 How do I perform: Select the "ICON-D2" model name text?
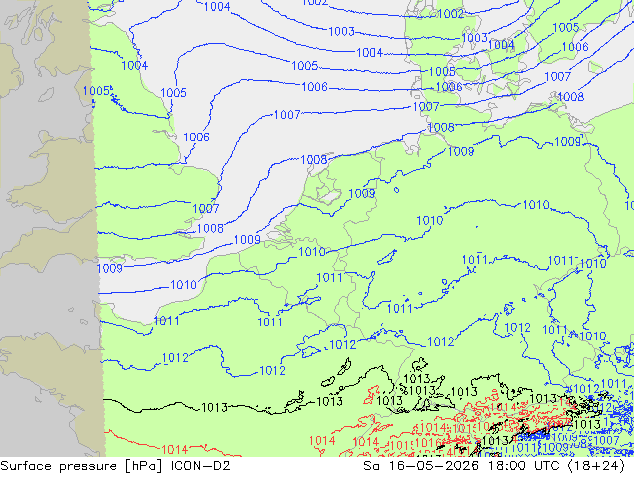click(x=201, y=466)
